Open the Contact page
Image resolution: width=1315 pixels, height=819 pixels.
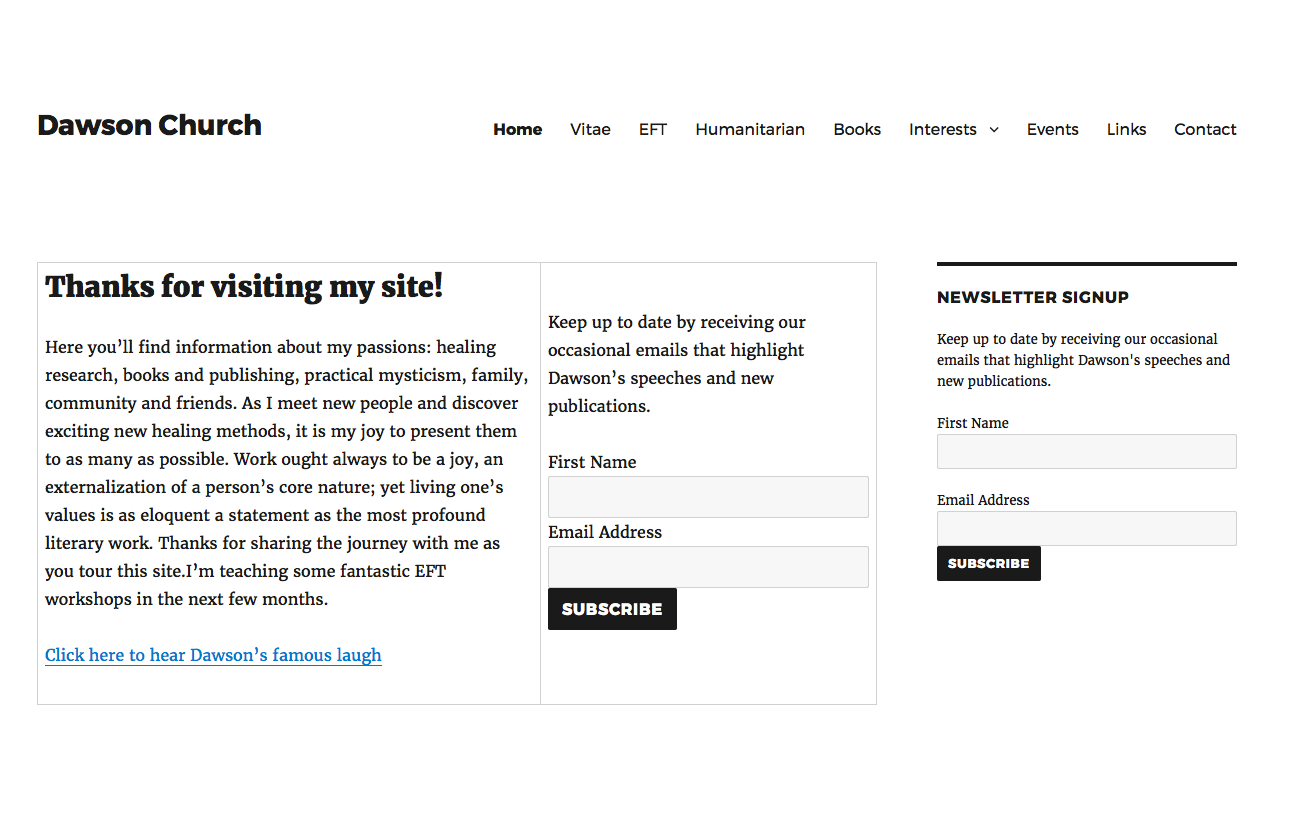pyautogui.click(x=1205, y=130)
